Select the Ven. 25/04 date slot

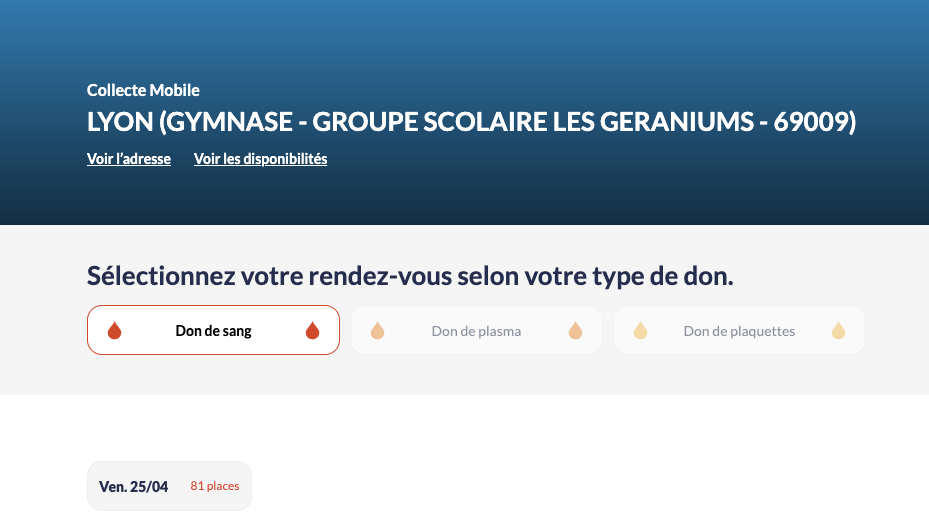(169, 486)
